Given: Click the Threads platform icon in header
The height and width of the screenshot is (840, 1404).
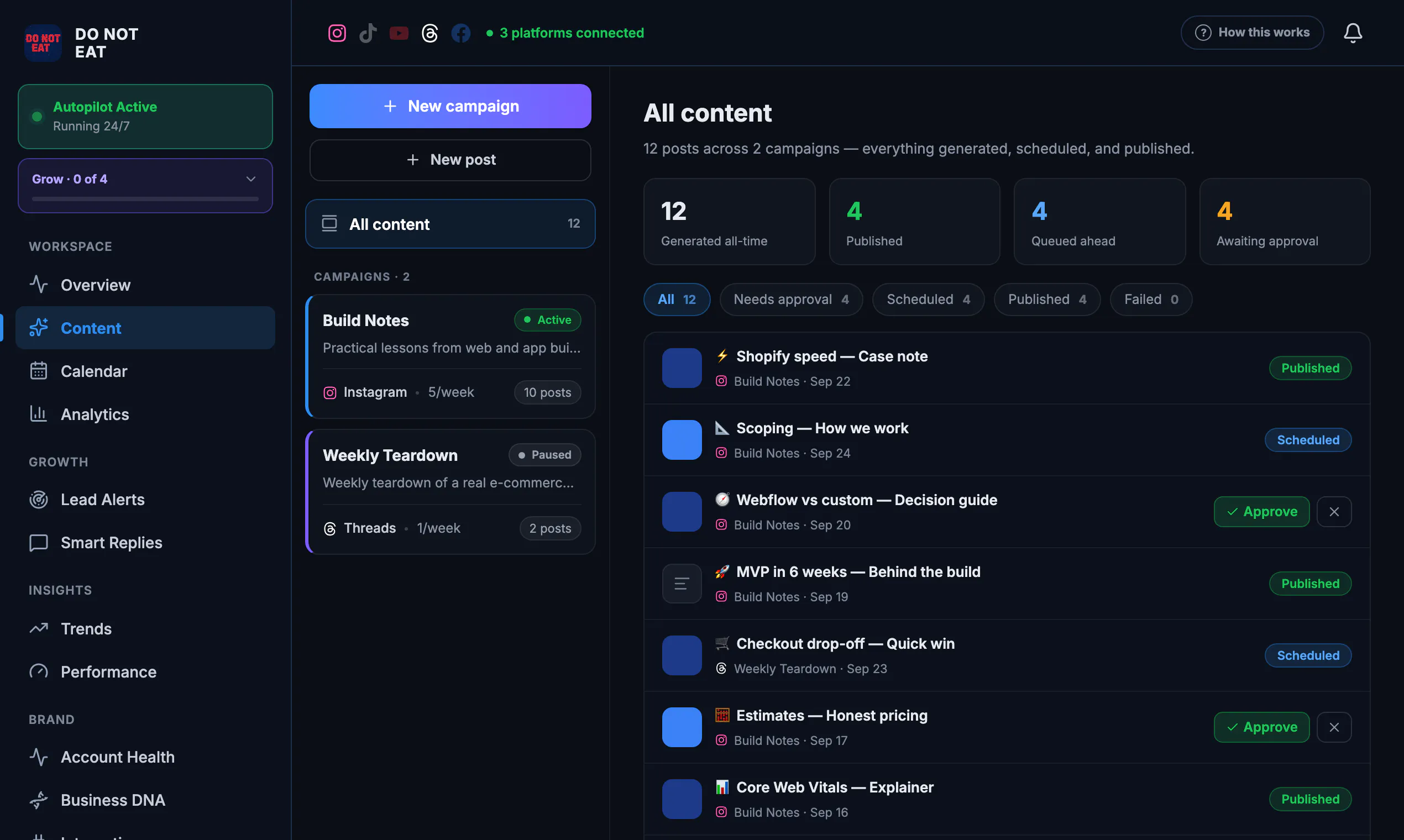Looking at the screenshot, I should (x=429, y=33).
